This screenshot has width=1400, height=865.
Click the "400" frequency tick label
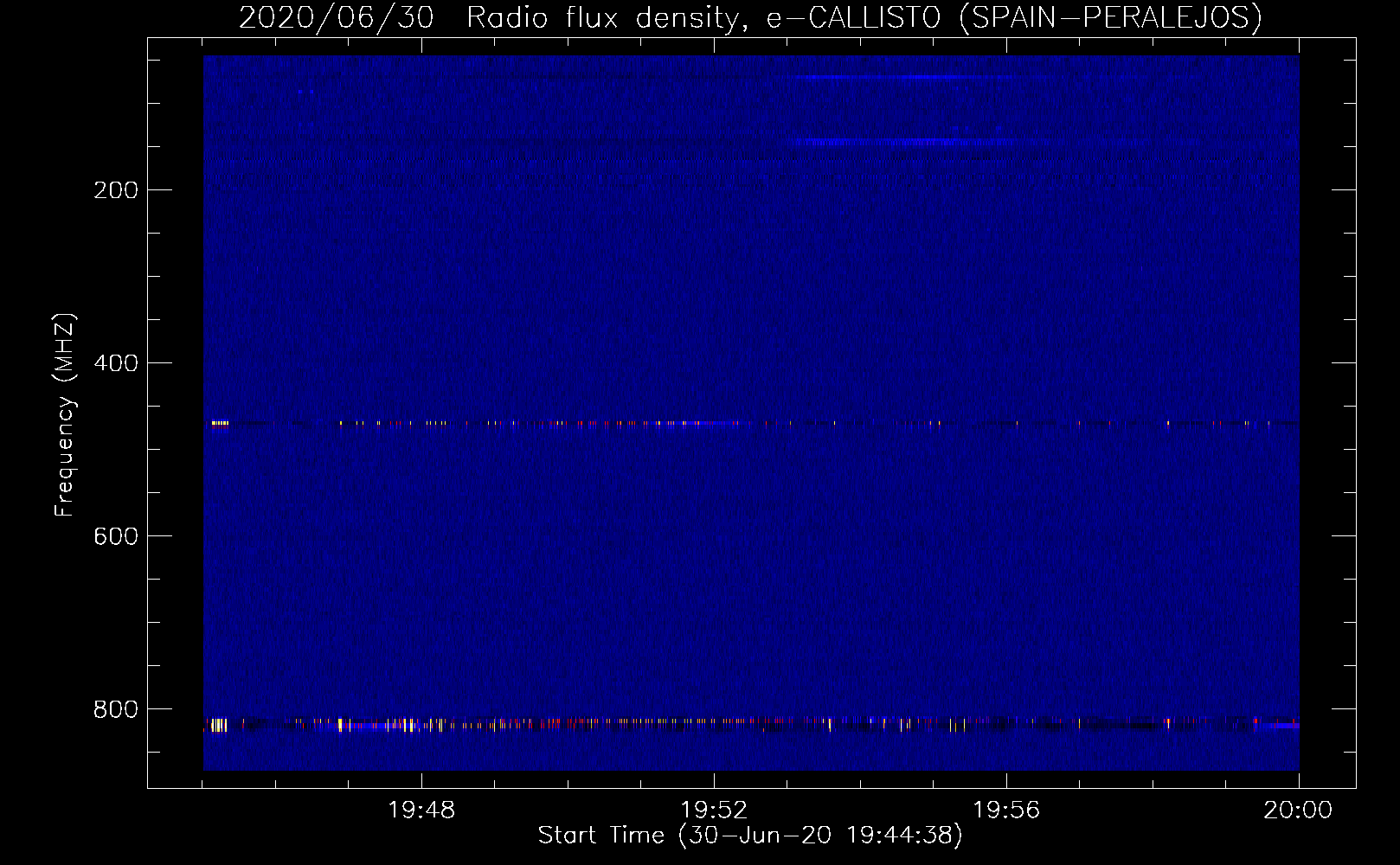click(116, 363)
